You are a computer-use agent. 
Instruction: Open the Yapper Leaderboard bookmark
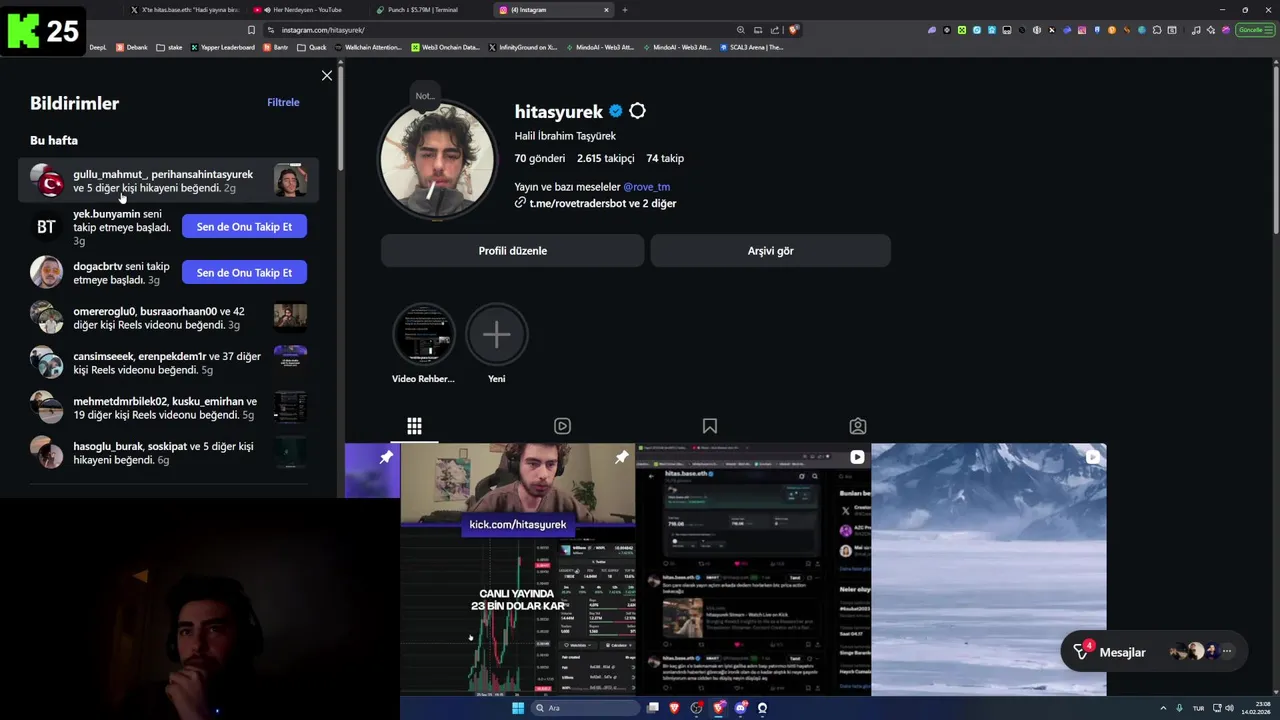click(x=222, y=47)
